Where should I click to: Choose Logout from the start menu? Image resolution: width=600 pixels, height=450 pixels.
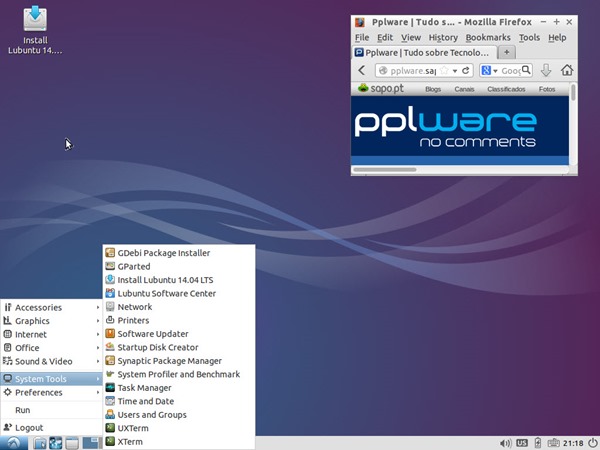click(x=52, y=428)
